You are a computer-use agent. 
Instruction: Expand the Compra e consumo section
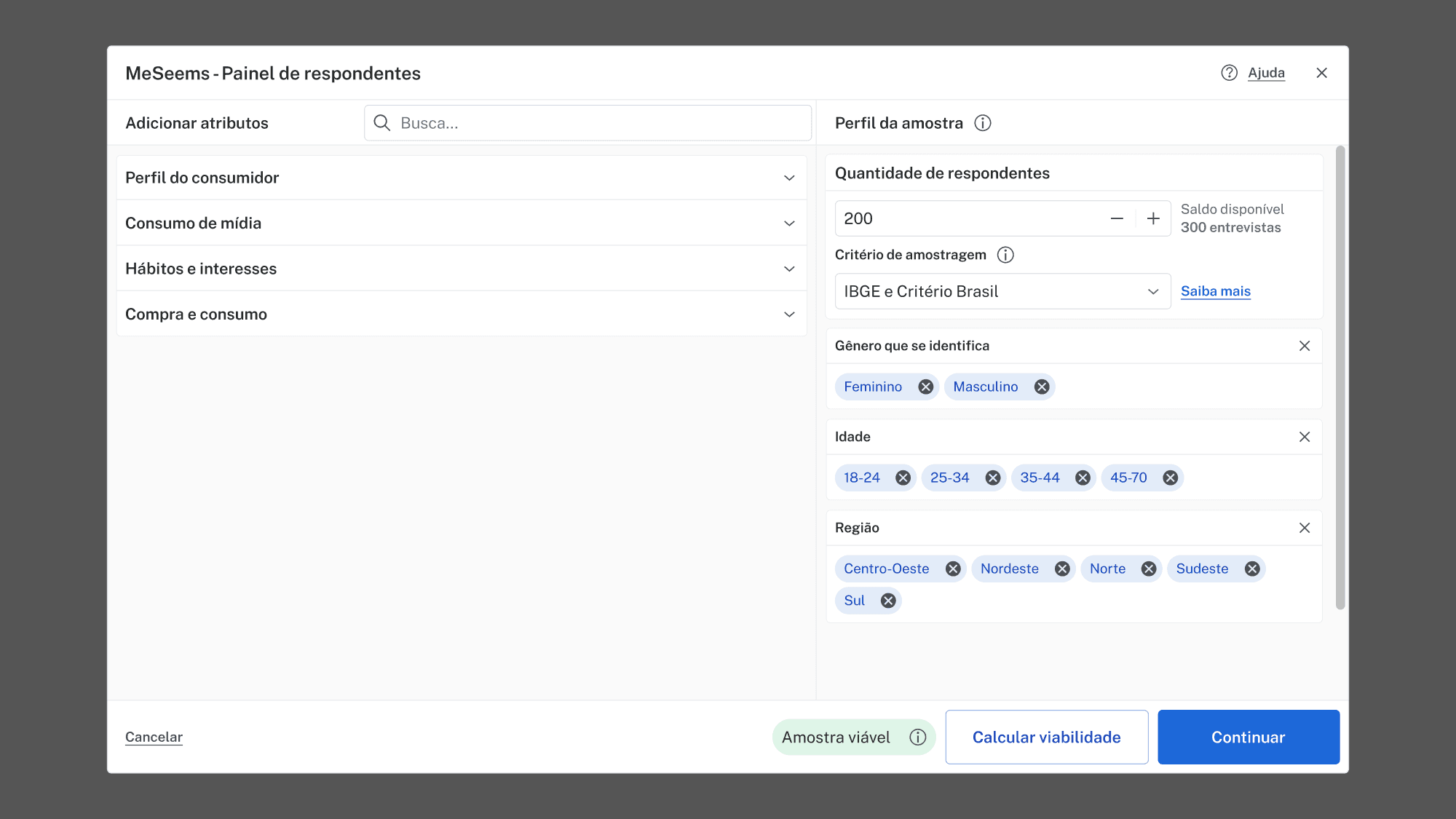point(789,313)
